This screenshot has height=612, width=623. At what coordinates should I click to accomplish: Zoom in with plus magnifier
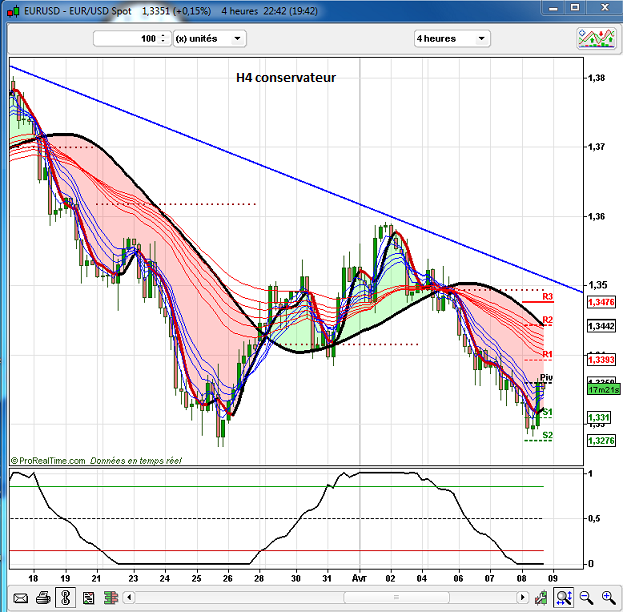[x=607, y=598]
